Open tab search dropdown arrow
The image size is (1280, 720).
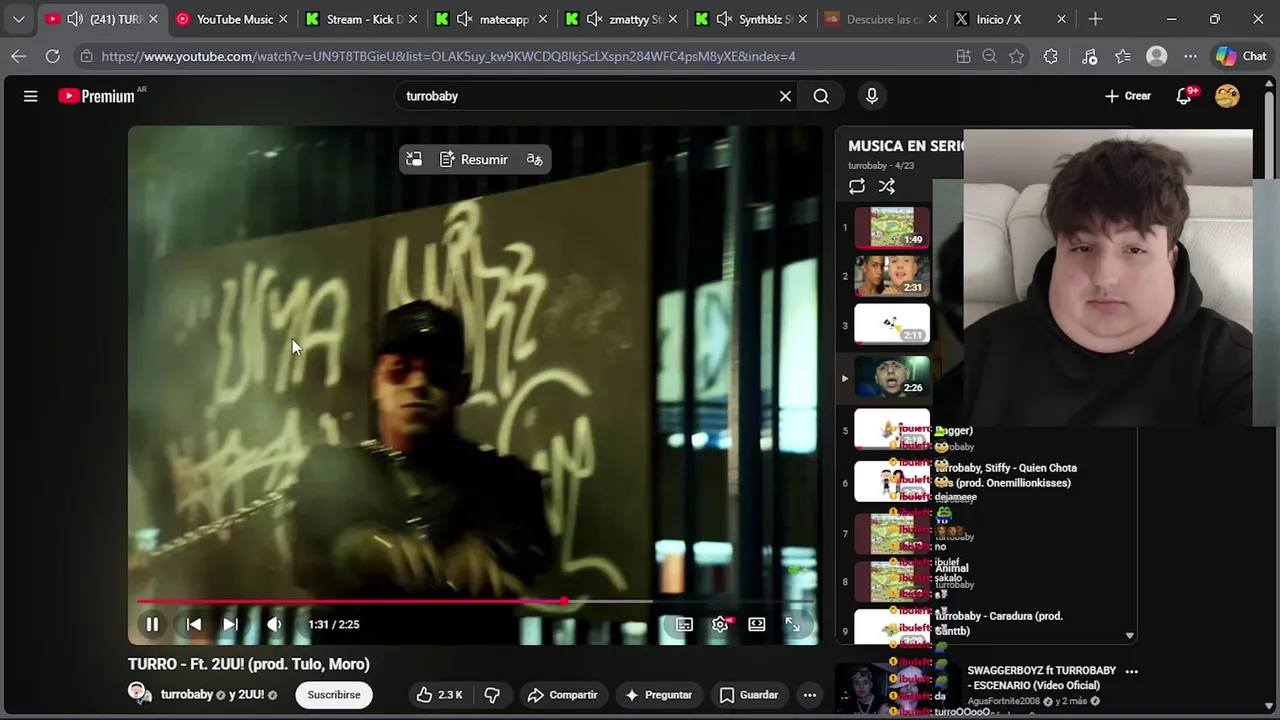point(18,19)
